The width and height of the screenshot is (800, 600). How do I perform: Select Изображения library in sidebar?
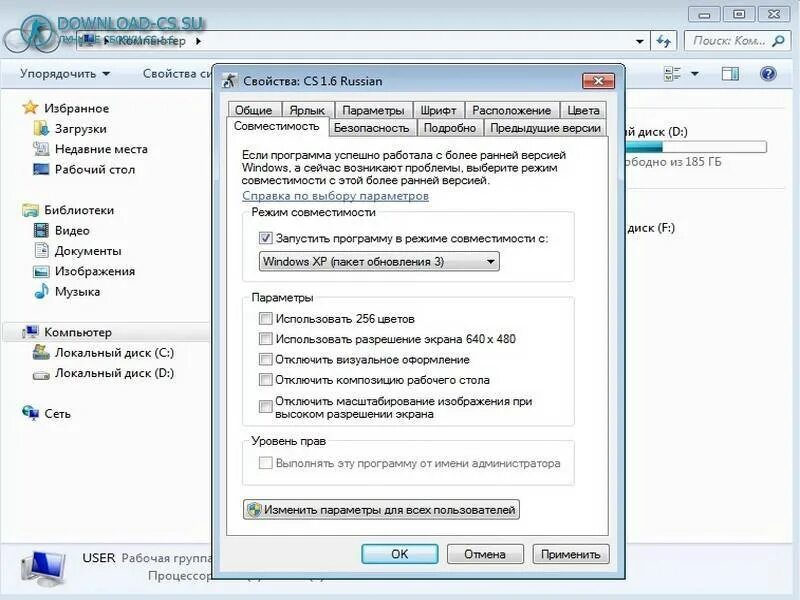pos(95,271)
